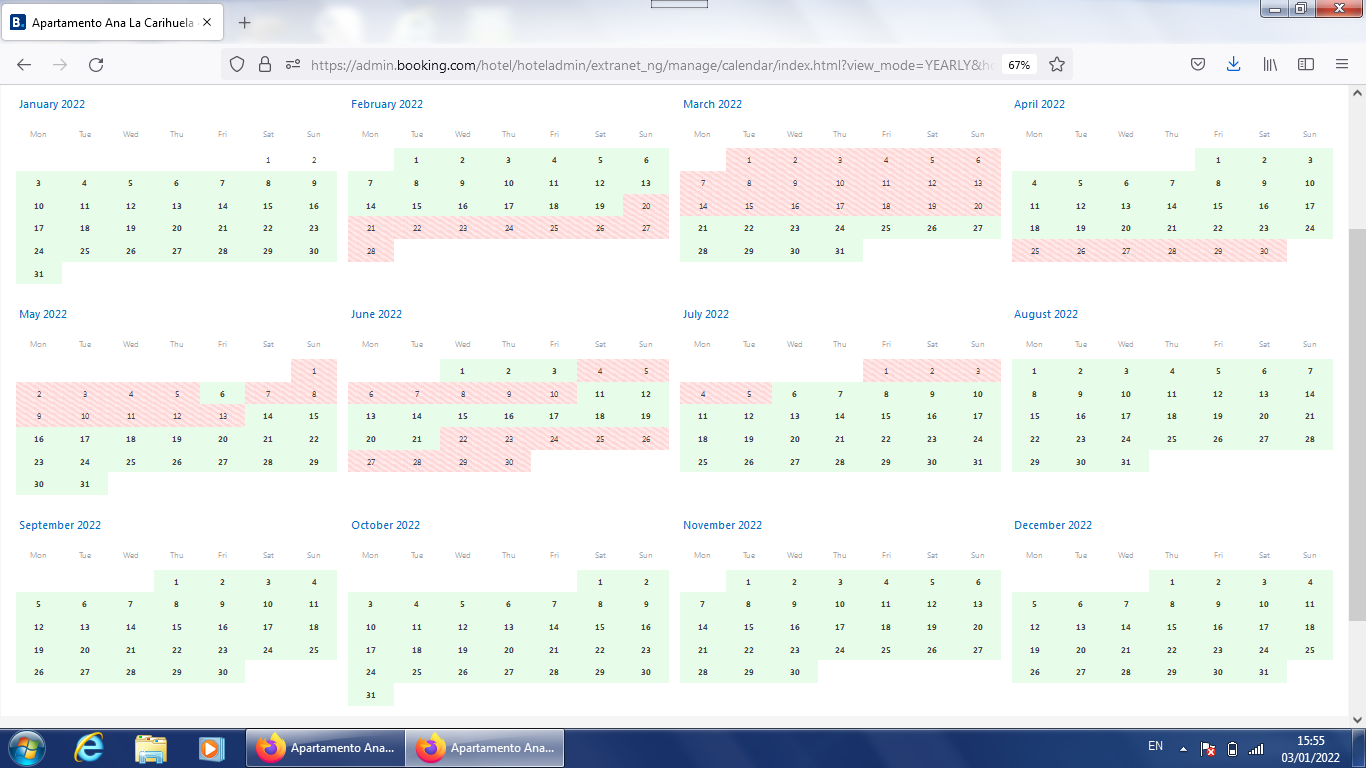This screenshot has height=768, width=1366.
Task: Click the padlock site security icon
Action: click(265, 64)
